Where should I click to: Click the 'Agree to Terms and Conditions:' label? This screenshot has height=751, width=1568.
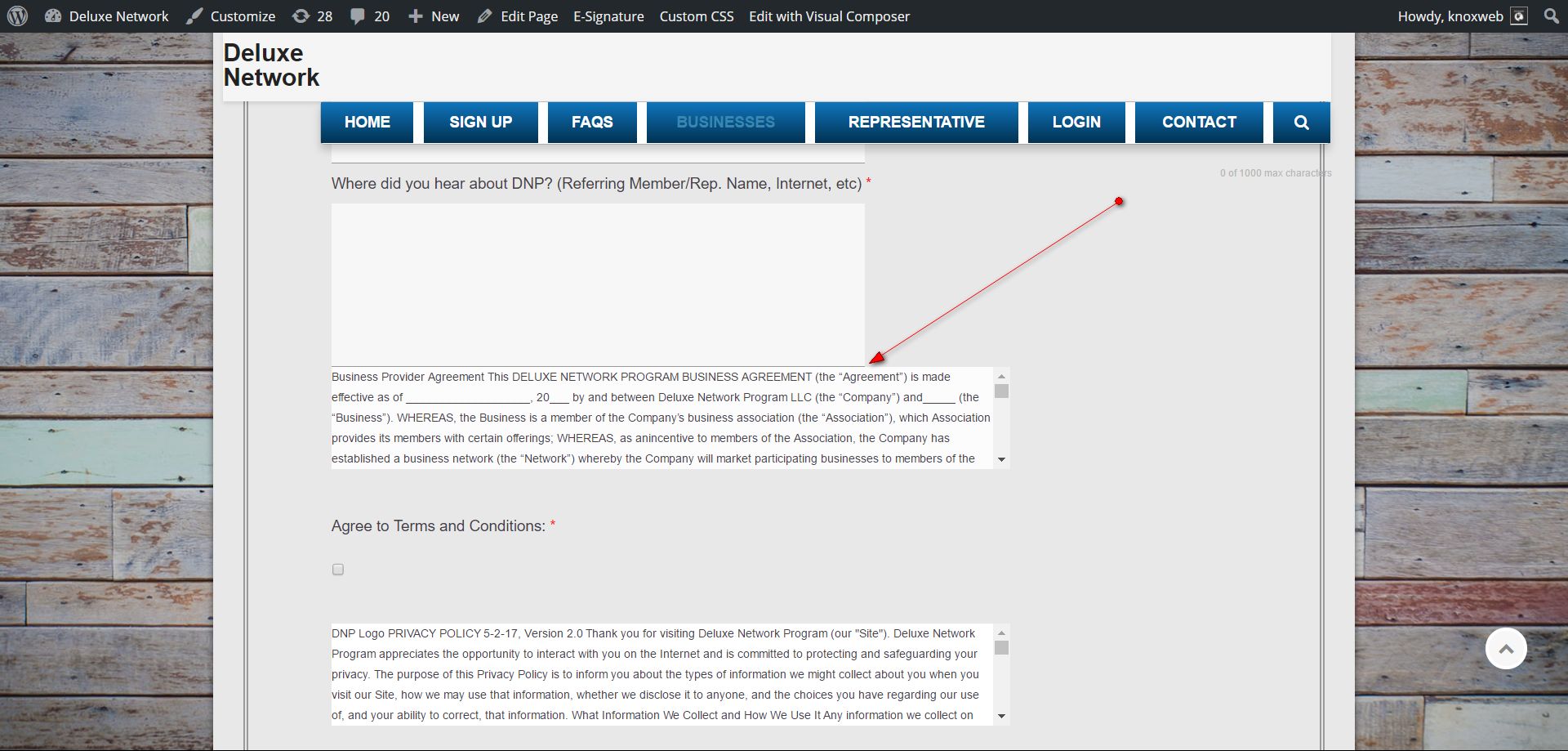pos(439,526)
